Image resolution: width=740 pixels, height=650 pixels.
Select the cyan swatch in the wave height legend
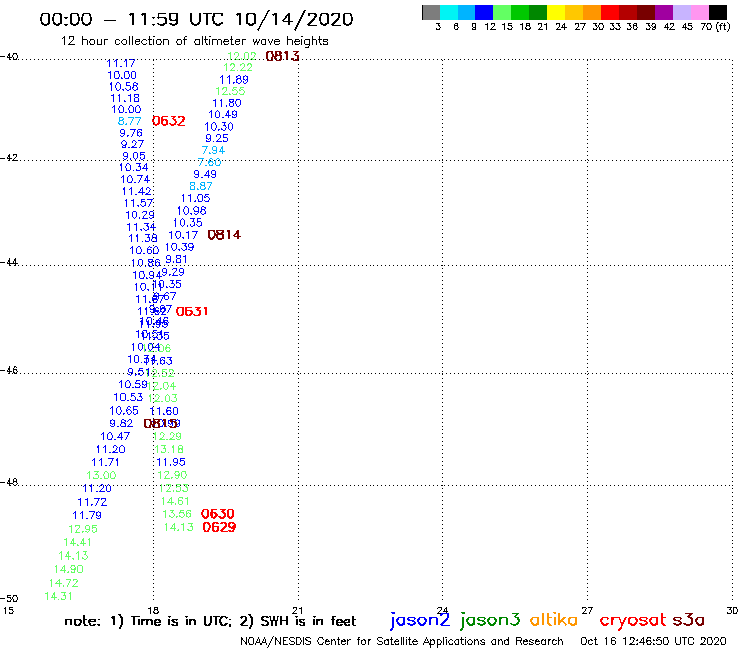(449, 12)
